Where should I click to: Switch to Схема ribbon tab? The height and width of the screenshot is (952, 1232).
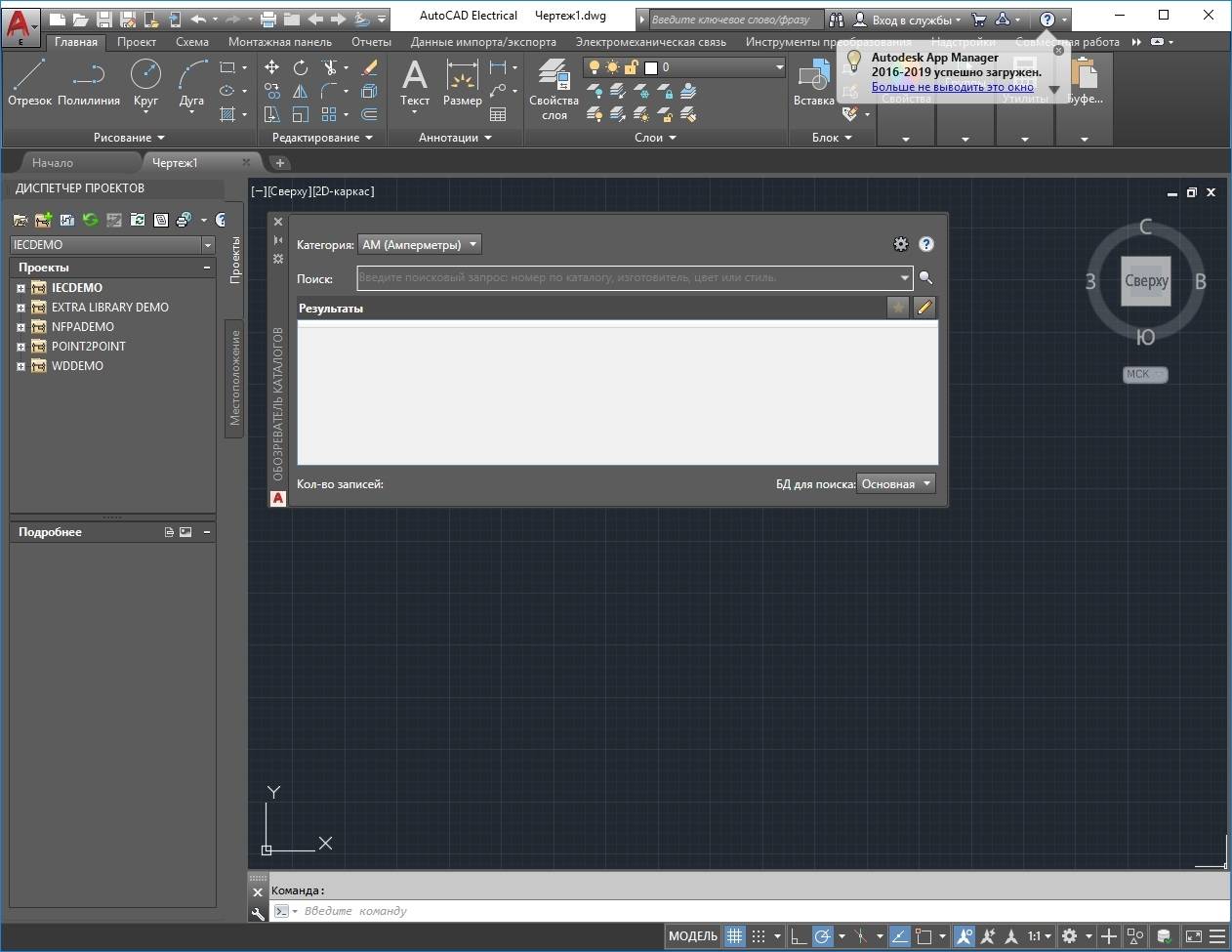point(192,42)
